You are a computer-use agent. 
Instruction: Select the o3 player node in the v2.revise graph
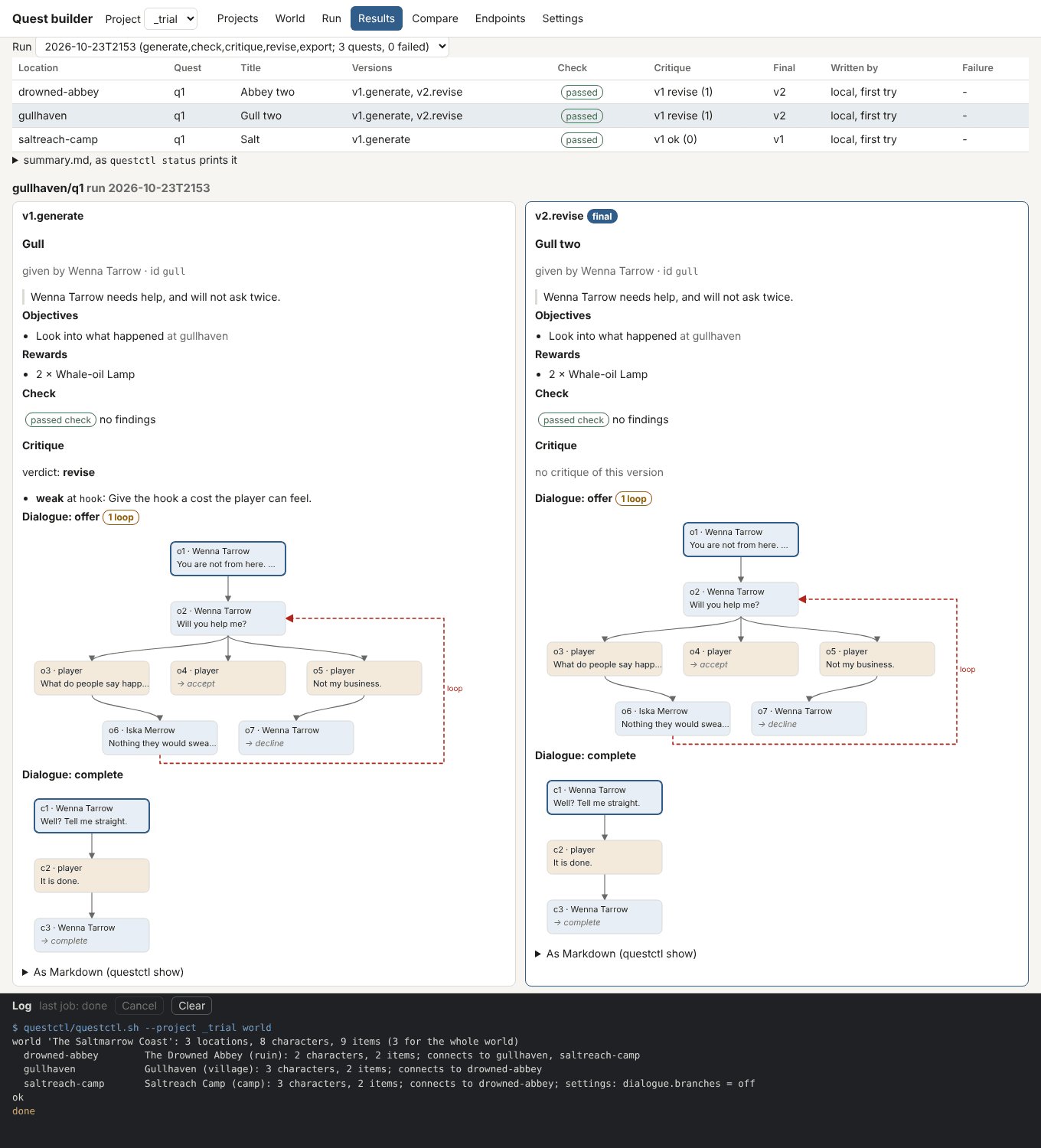[x=605, y=659]
